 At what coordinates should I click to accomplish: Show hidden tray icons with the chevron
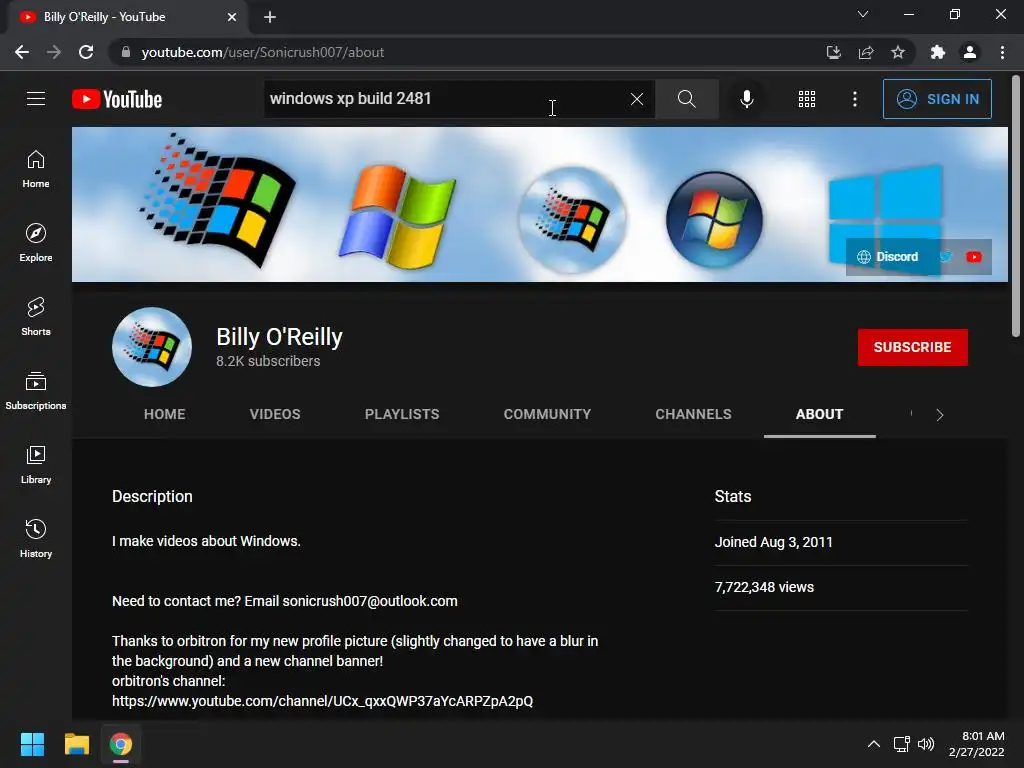pyautogui.click(x=874, y=744)
